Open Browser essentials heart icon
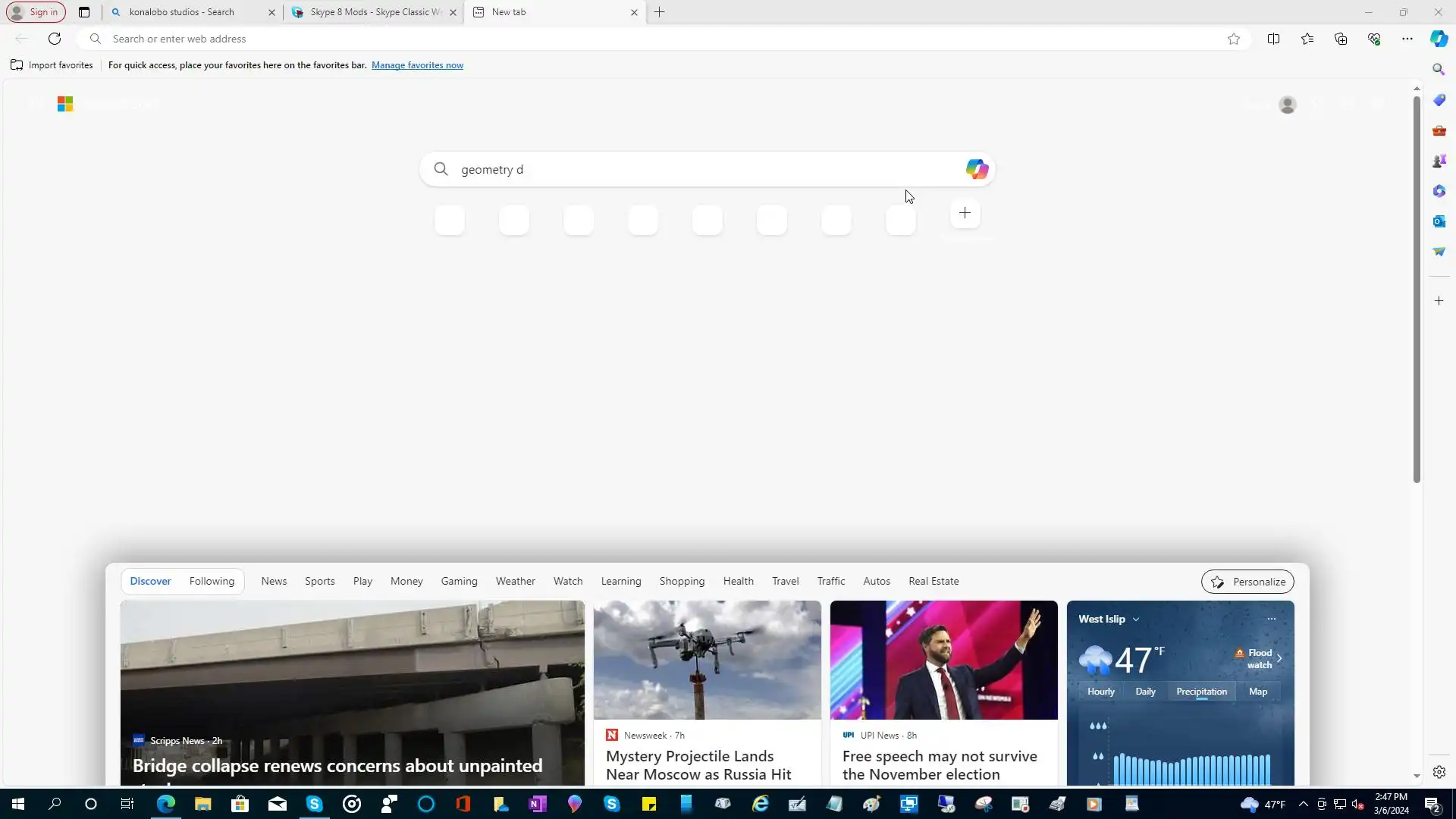The width and height of the screenshot is (1456, 819). (1374, 39)
